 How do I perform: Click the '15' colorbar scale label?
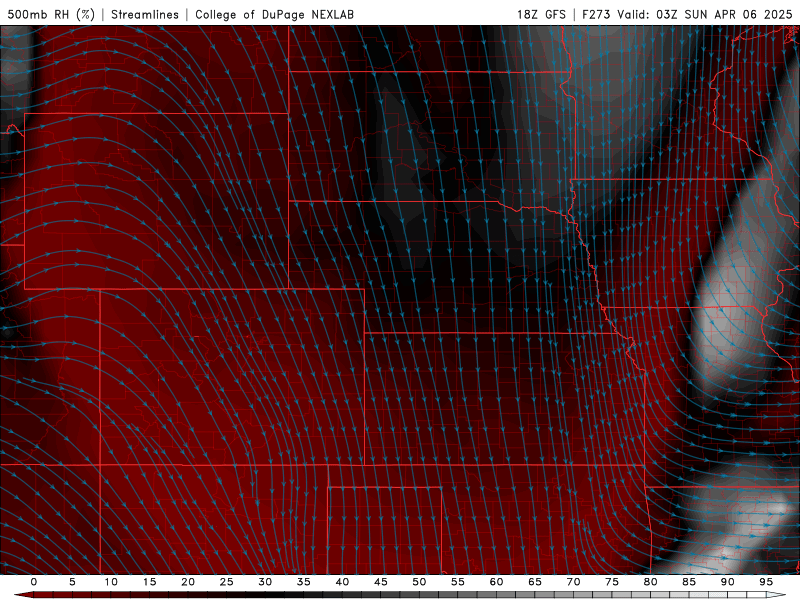tap(149, 582)
